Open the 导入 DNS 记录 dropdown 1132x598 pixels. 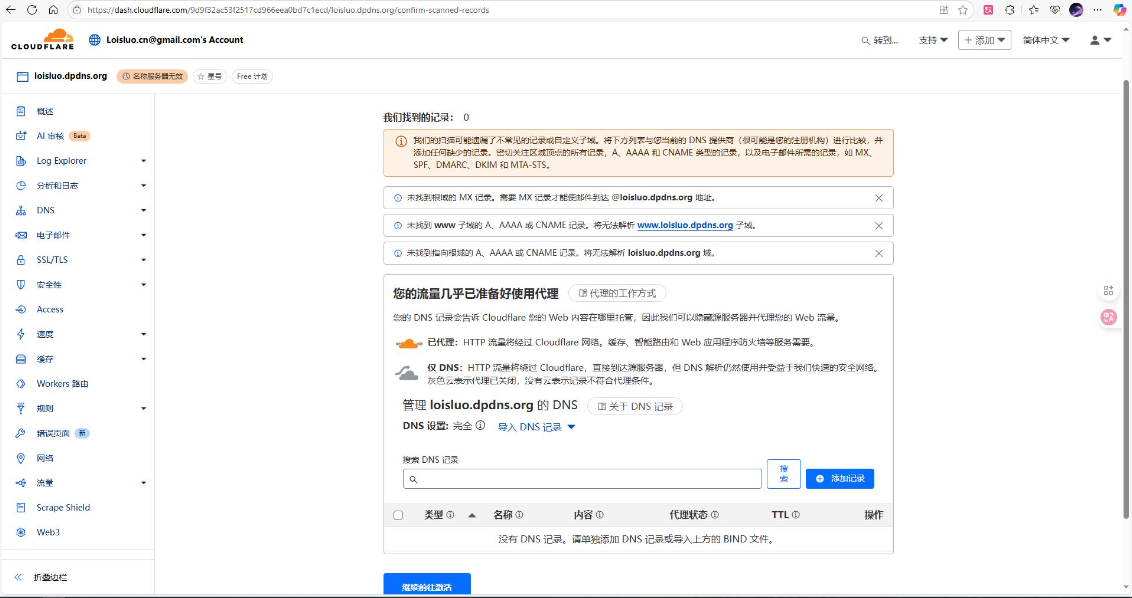536,427
